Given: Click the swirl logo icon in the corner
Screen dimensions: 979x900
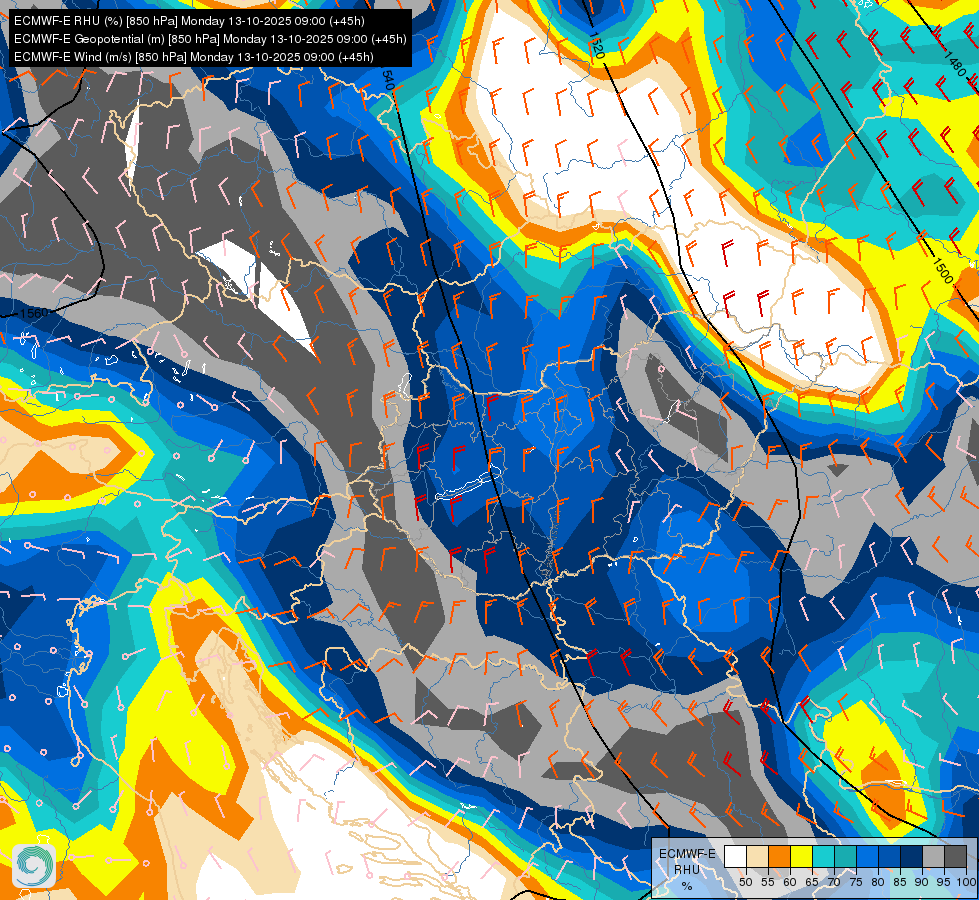Looking at the screenshot, I should pos(34,866).
